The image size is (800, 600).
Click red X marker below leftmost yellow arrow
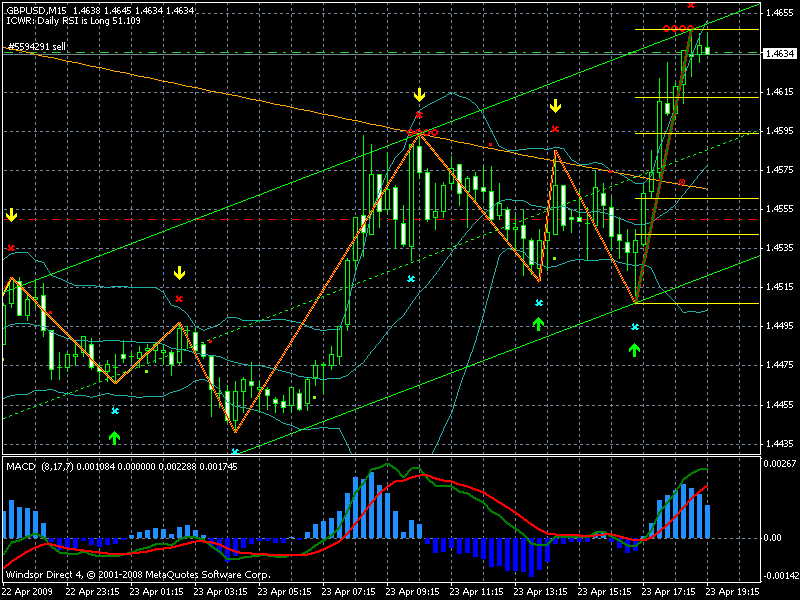11,247
